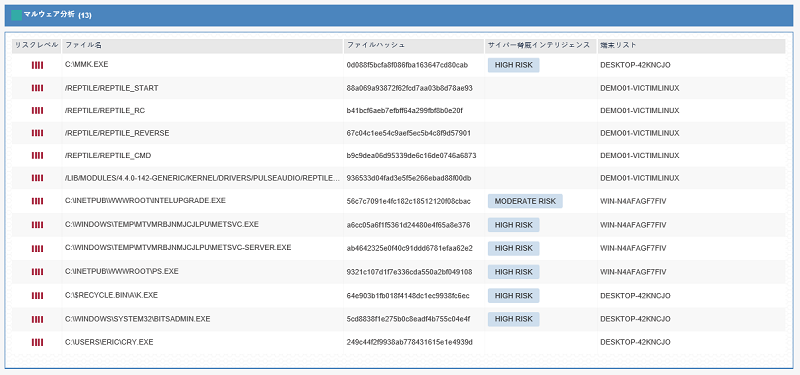Click the マルウェア分析 (13) panel title
This screenshot has height=375, width=800.
click(58, 15)
